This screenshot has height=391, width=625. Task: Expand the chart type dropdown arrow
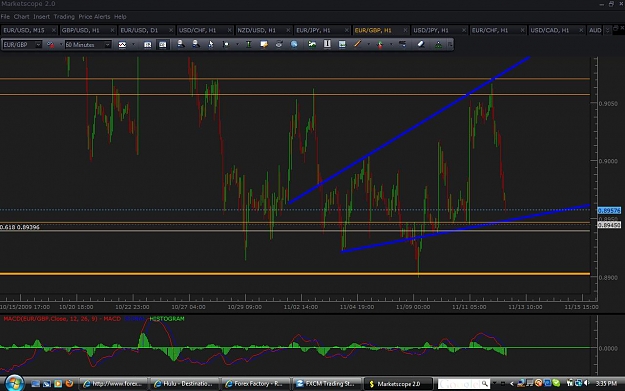coord(134,45)
